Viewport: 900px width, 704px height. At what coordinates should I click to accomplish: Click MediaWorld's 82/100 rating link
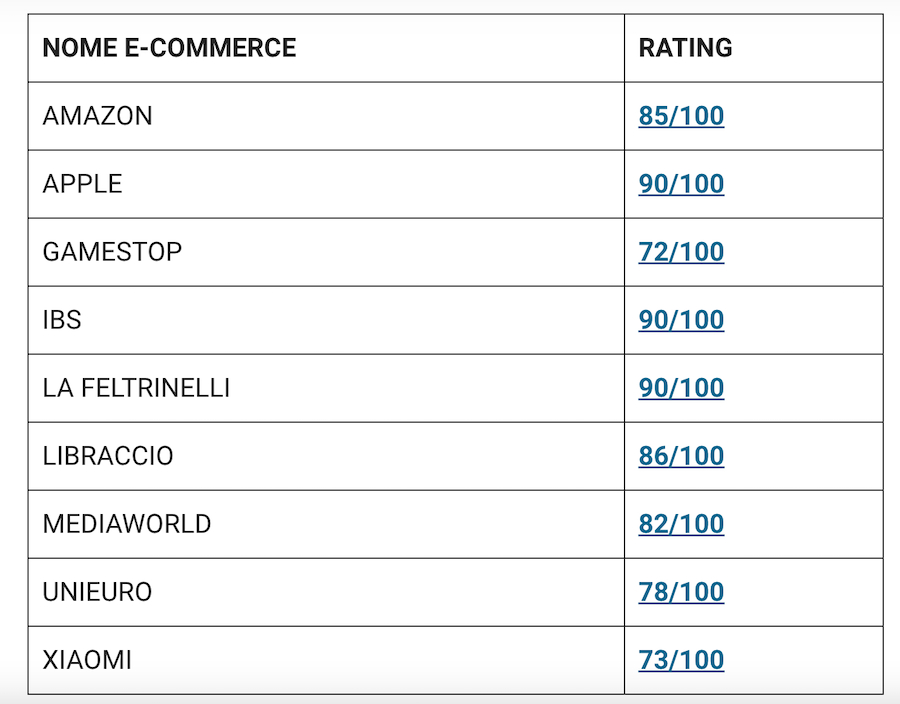[x=681, y=524]
